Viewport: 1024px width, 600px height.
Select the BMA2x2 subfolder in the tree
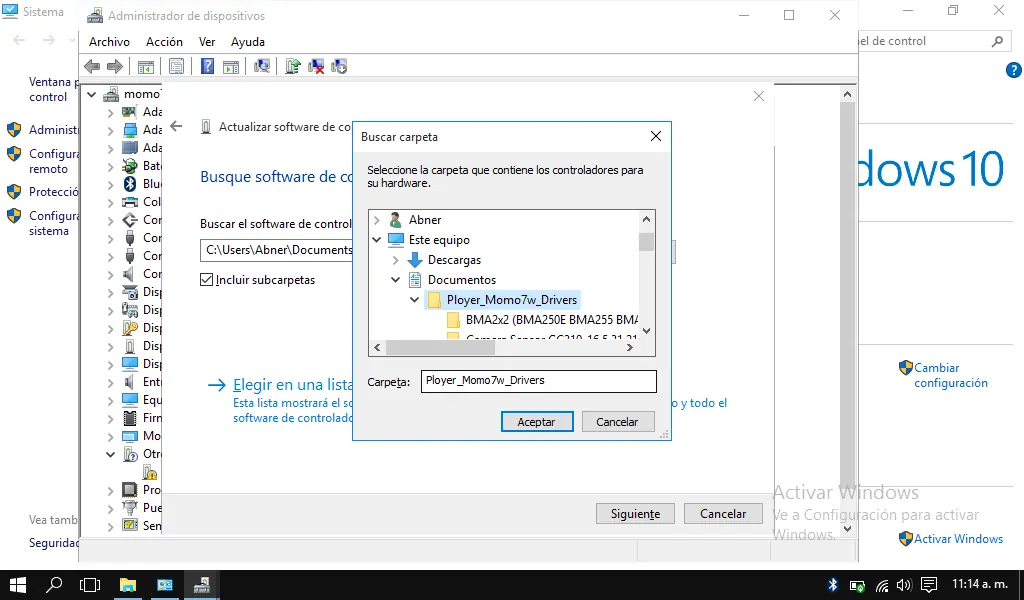543,320
